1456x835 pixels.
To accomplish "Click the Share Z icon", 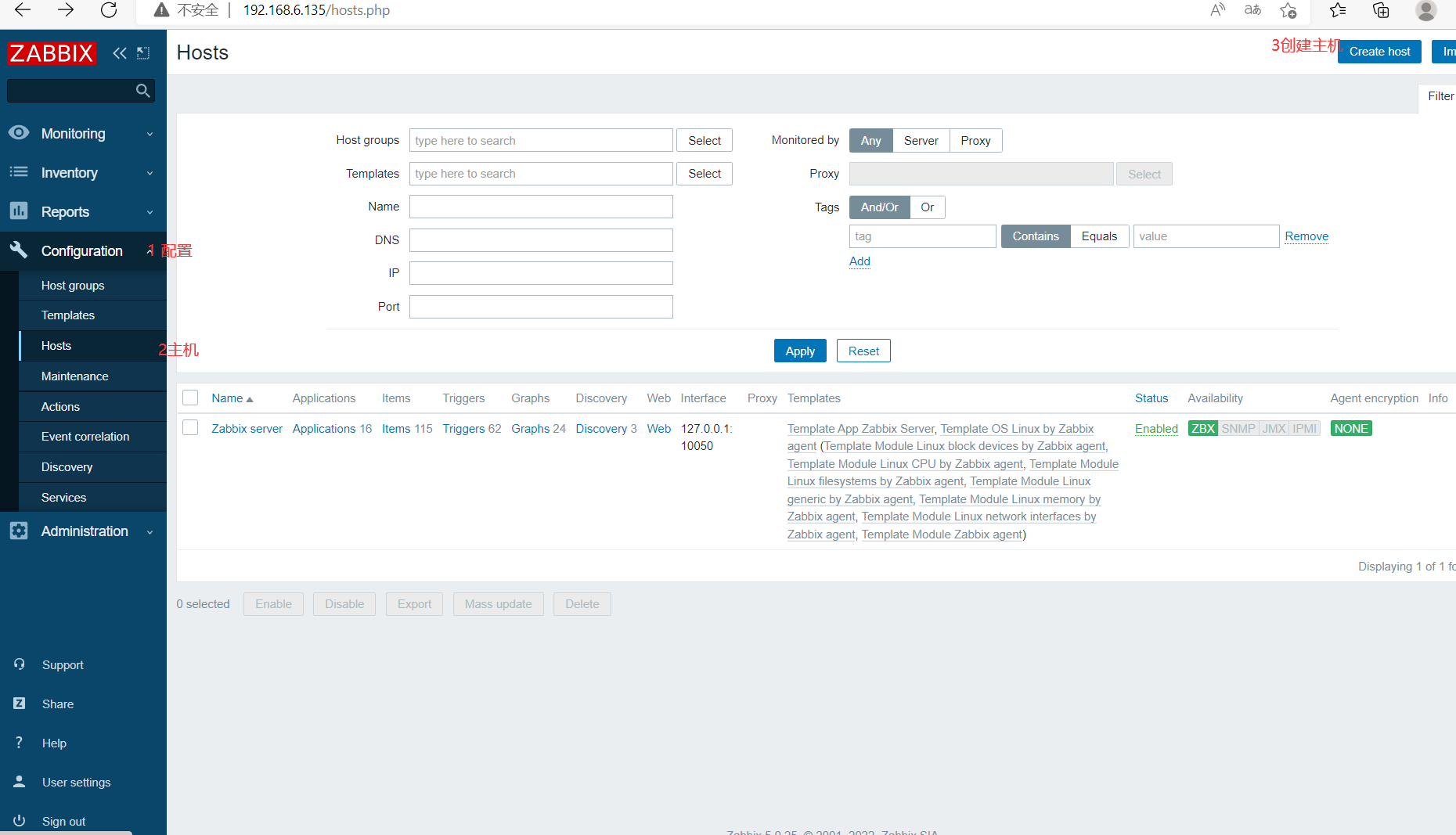I will point(20,704).
